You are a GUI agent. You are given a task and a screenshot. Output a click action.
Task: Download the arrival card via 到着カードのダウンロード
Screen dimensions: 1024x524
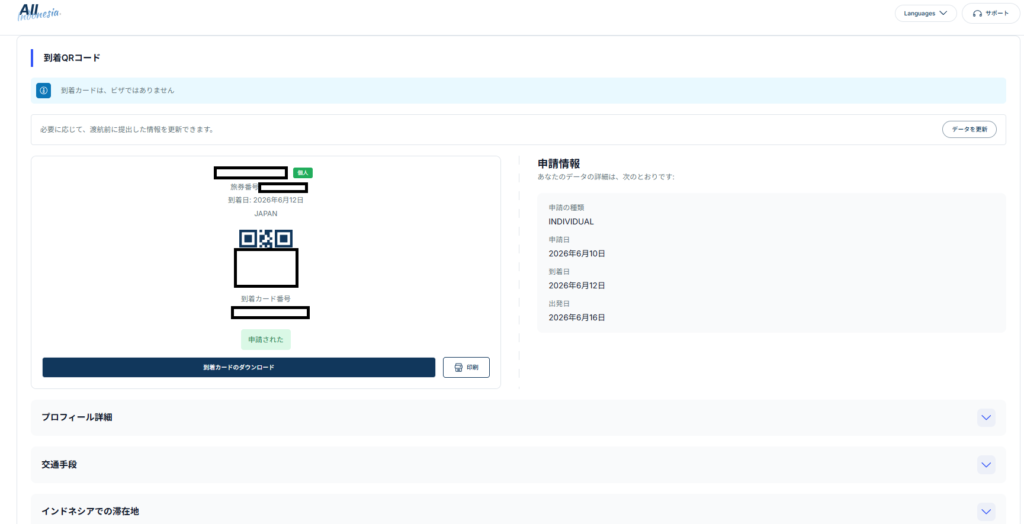[x=239, y=367]
